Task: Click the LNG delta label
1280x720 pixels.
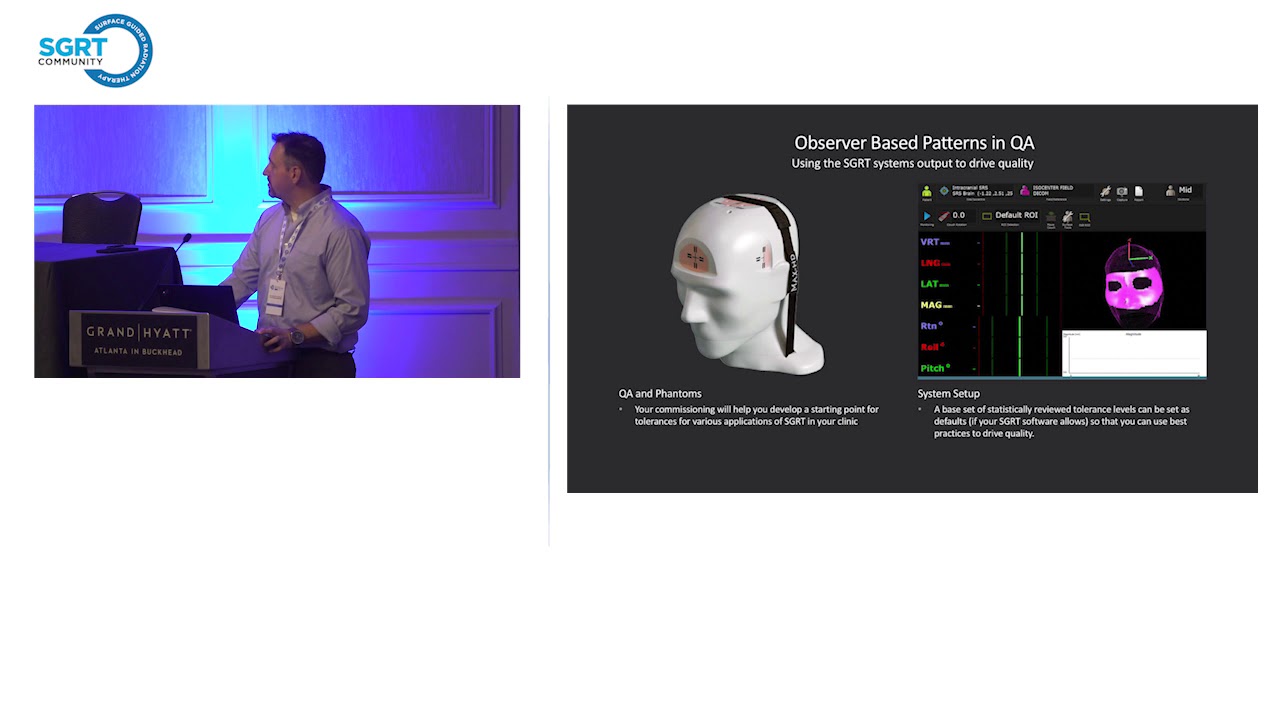Action: [934, 263]
